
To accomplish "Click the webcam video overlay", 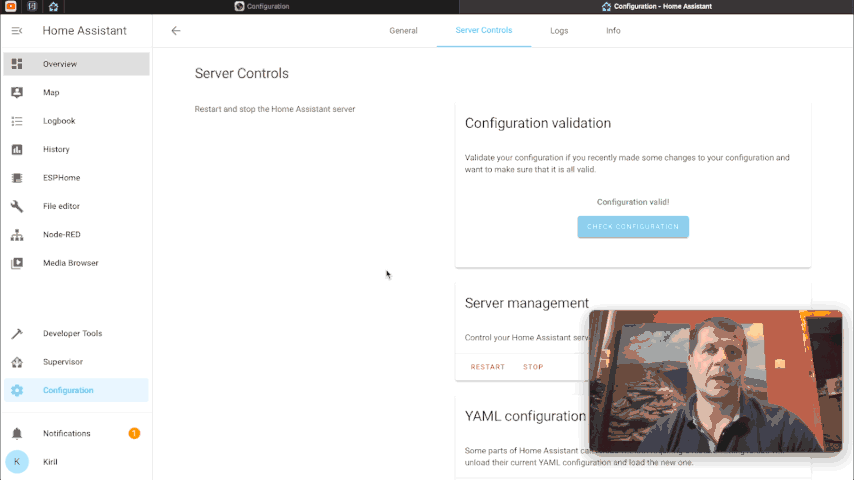I will pos(716,381).
